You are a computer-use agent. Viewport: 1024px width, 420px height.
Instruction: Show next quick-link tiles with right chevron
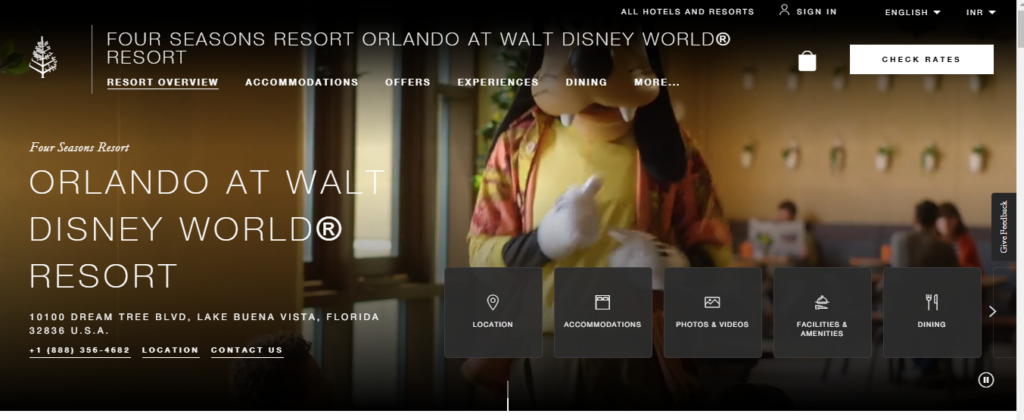(x=993, y=312)
